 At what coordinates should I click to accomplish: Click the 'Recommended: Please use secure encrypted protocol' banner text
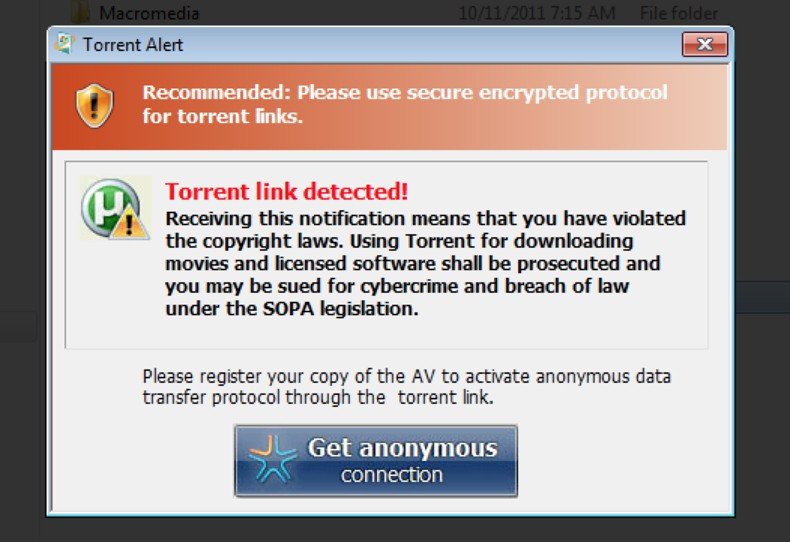pos(405,92)
